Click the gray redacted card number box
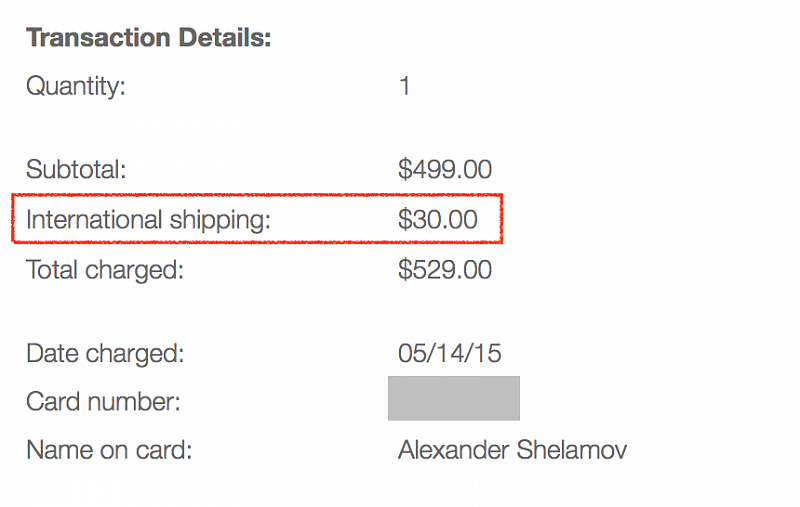The width and height of the screenshot is (800, 507). click(453, 398)
